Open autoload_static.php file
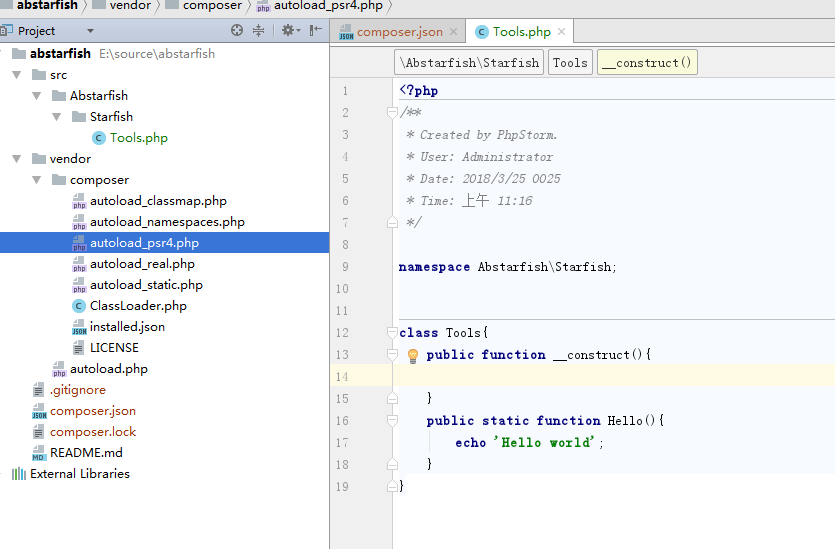 click(146, 285)
